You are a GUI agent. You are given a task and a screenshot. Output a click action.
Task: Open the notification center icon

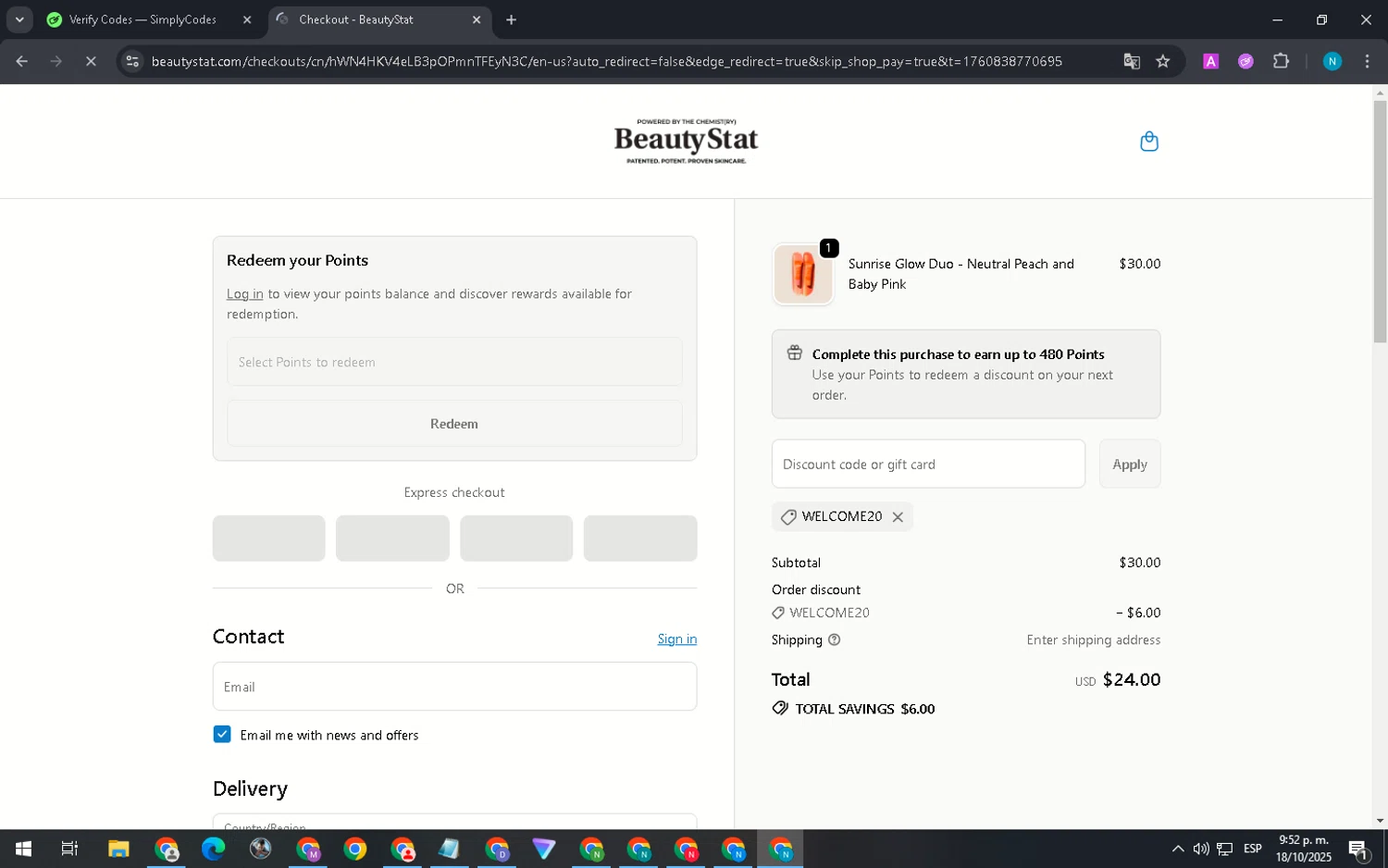tap(1358, 849)
